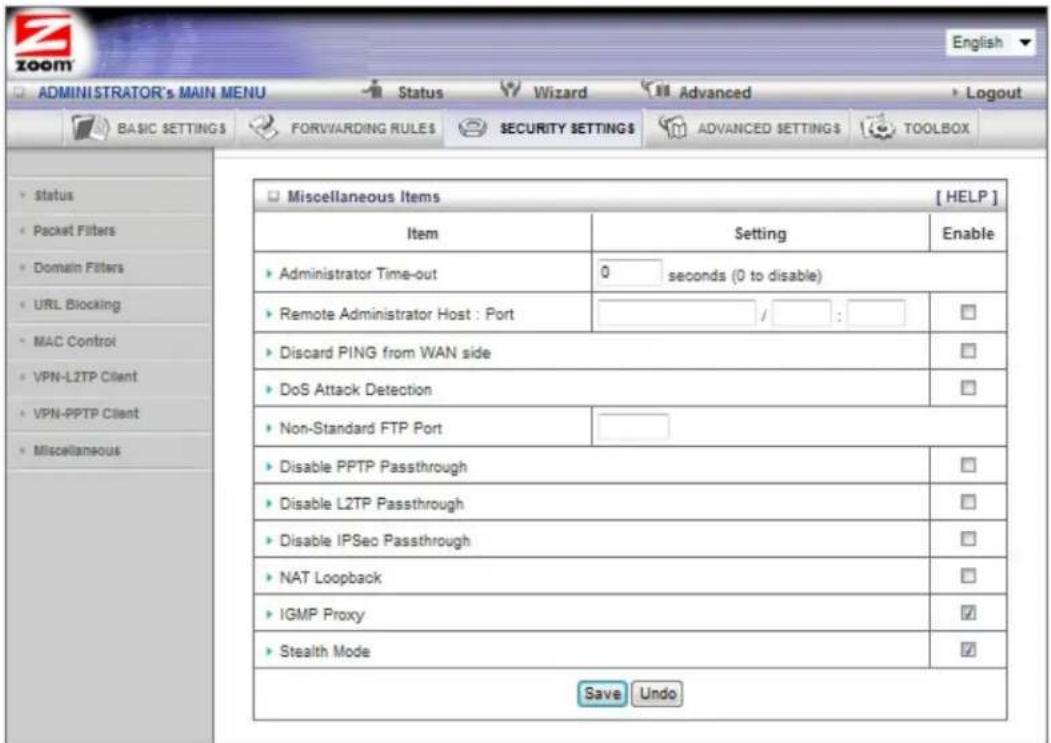Image resolution: width=1051 pixels, height=743 pixels.
Task: Open the HELP link
Action: pos(967,197)
